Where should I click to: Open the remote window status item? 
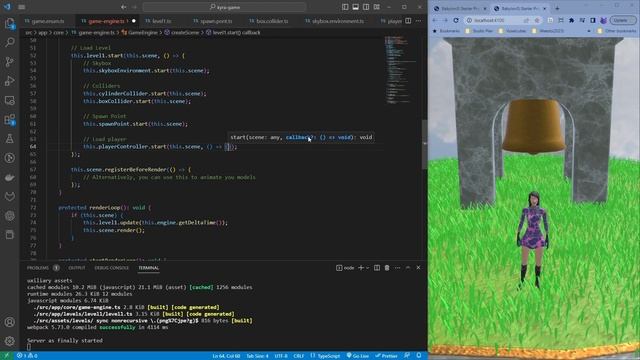7,356
